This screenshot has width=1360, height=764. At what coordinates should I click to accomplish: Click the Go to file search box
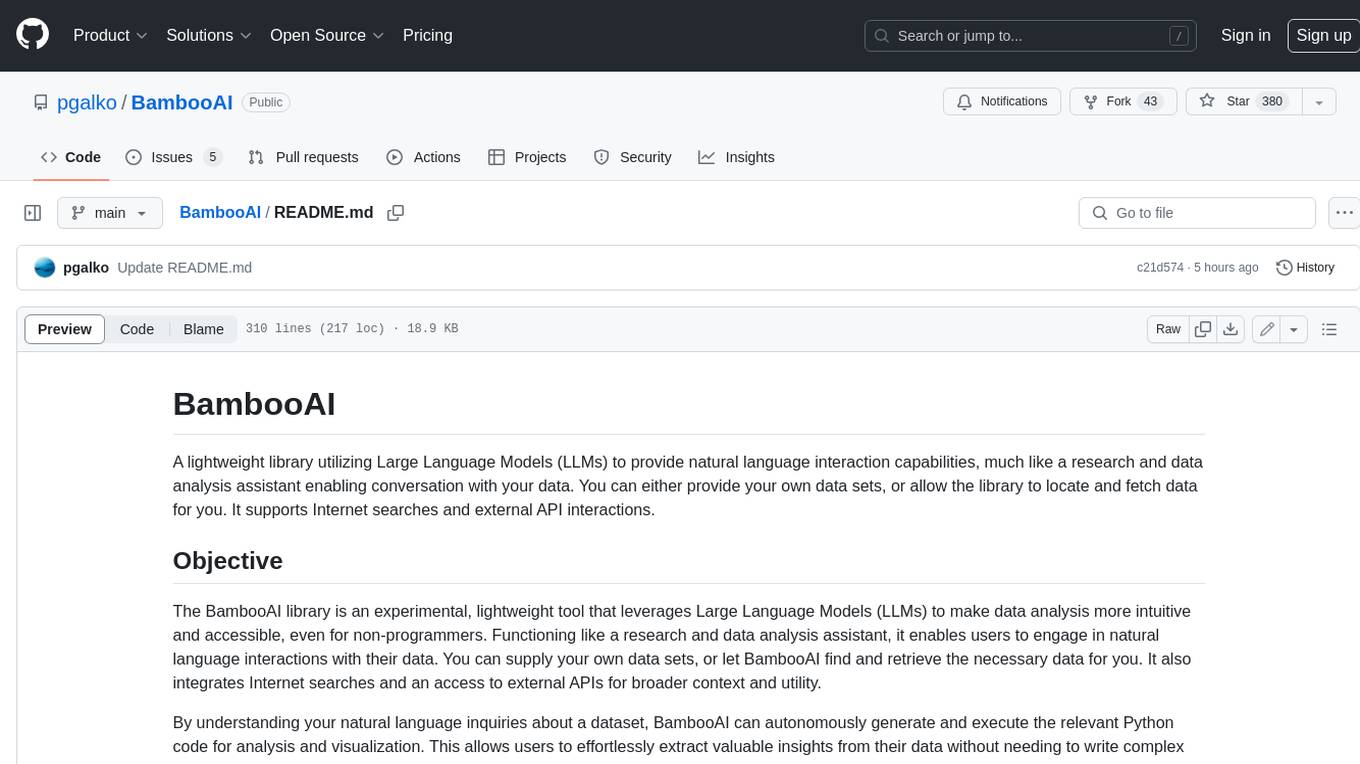pyautogui.click(x=1197, y=213)
